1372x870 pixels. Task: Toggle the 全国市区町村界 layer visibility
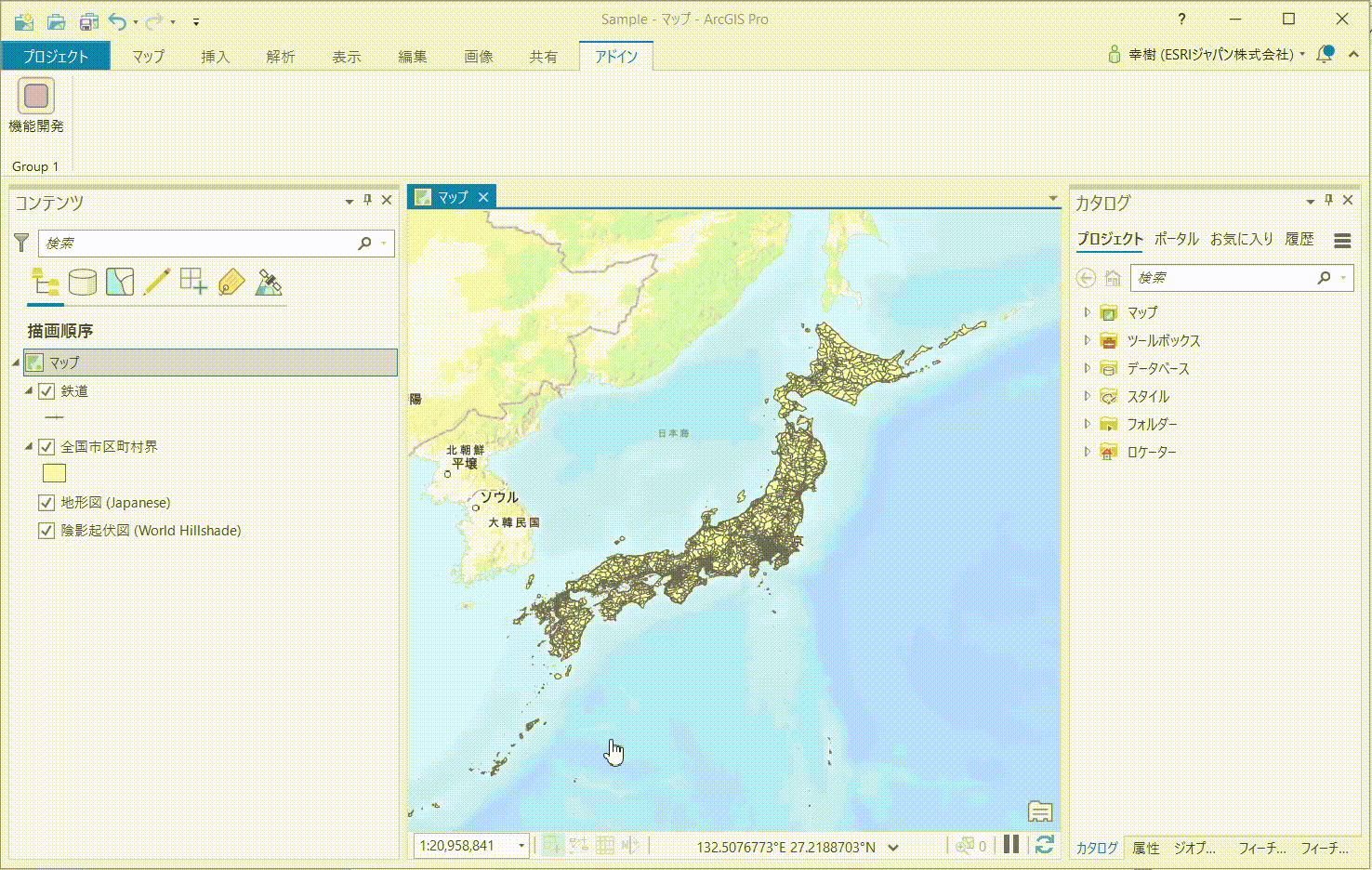(x=46, y=447)
